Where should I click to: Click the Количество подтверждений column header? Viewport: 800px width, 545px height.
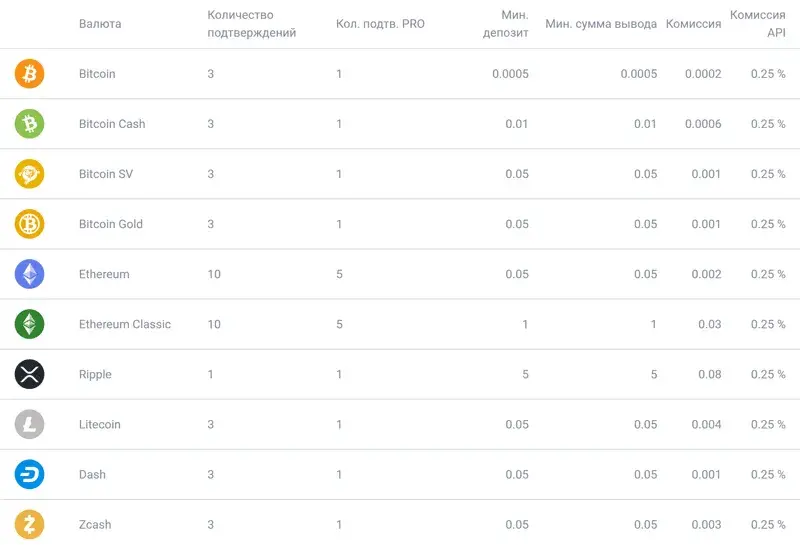(x=252, y=24)
